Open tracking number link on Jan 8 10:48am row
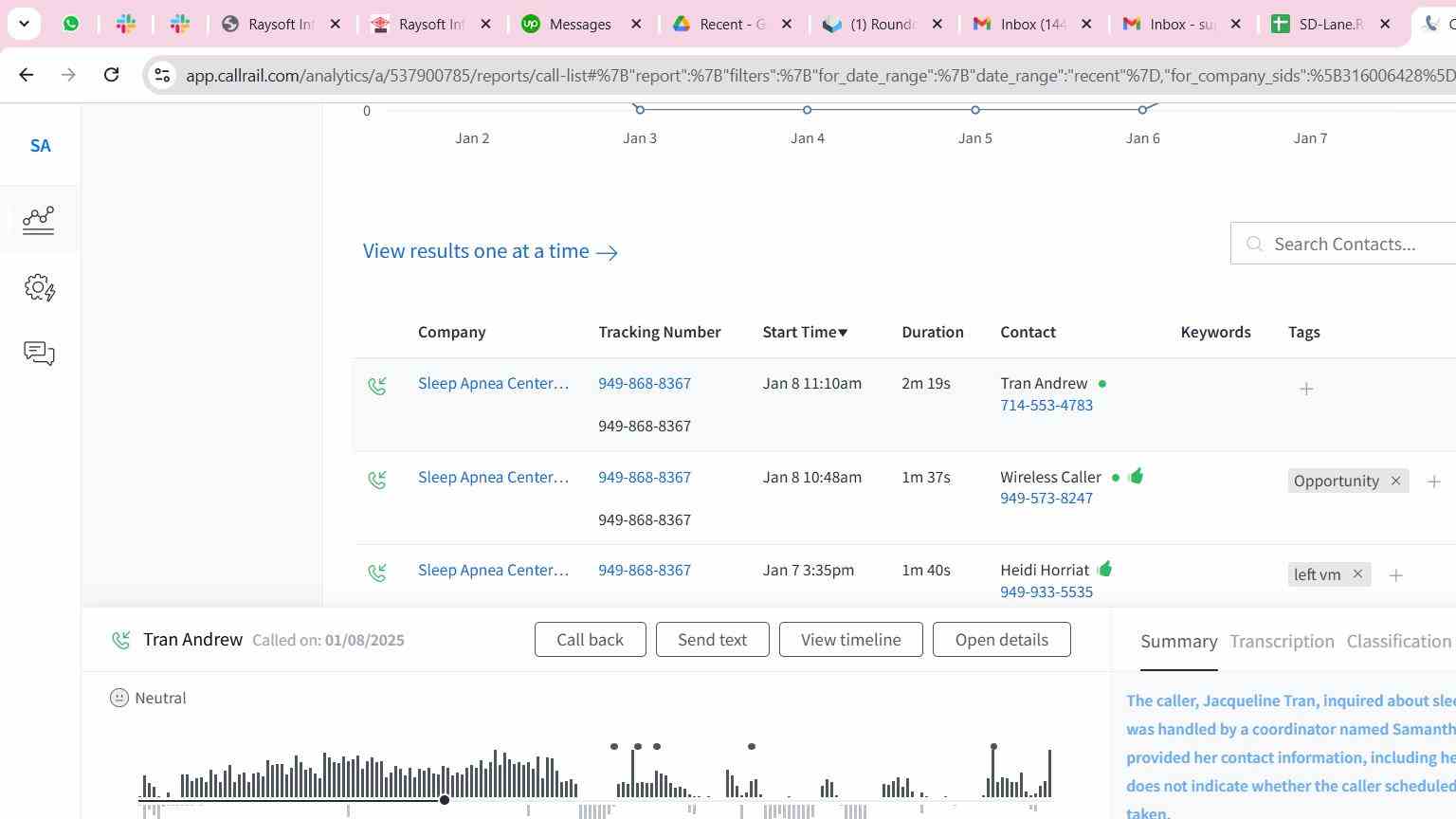This screenshot has height=819, width=1456. (644, 477)
